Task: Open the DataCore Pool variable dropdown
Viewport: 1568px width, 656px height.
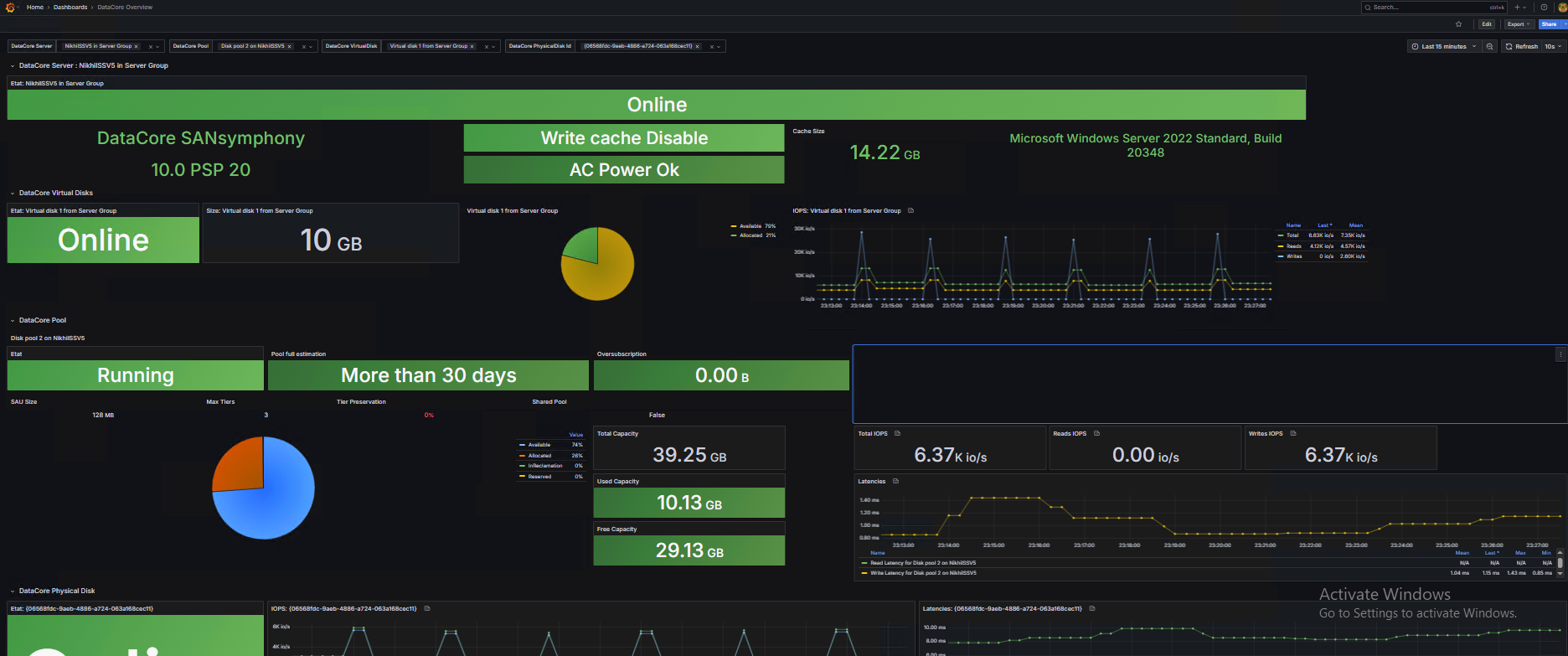Action: [x=311, y=47]
